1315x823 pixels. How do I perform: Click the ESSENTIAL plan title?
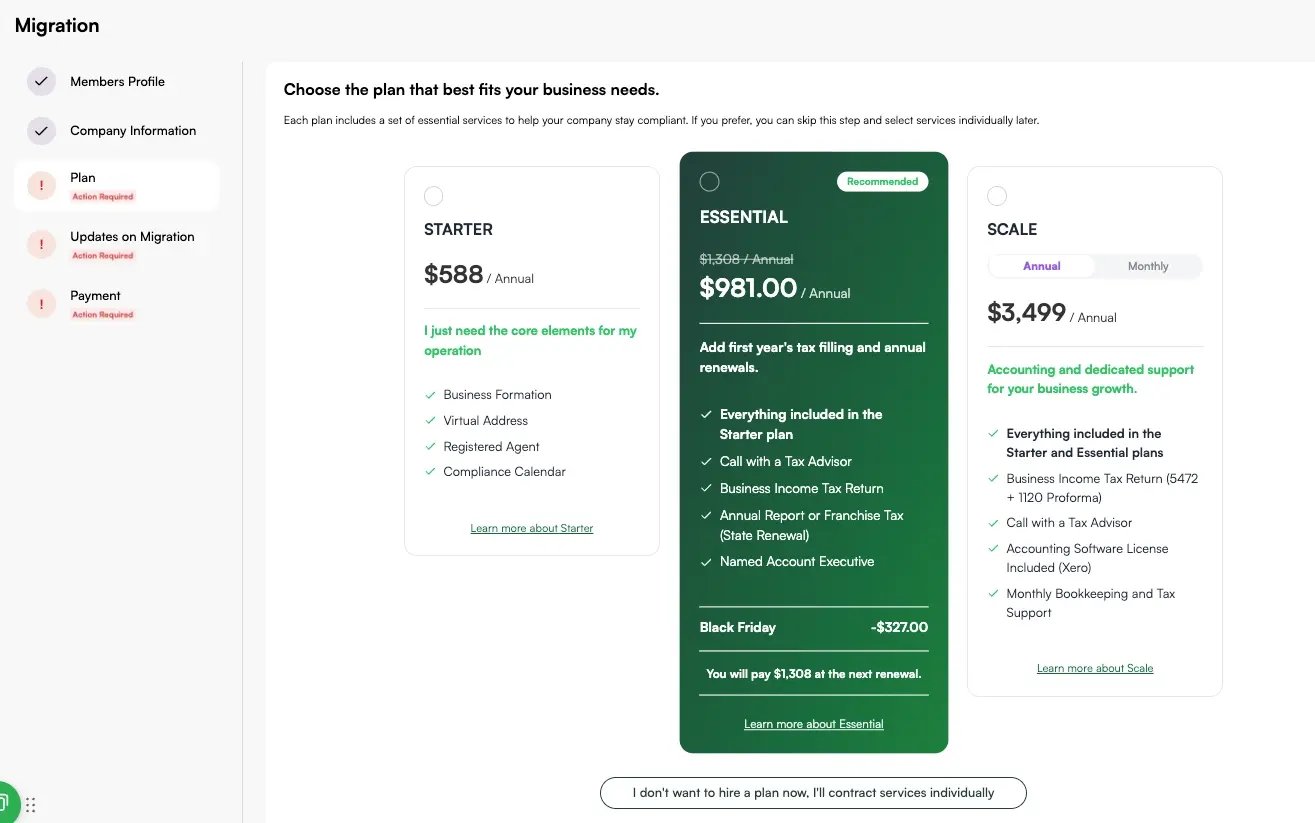click(x=744, y=217)
